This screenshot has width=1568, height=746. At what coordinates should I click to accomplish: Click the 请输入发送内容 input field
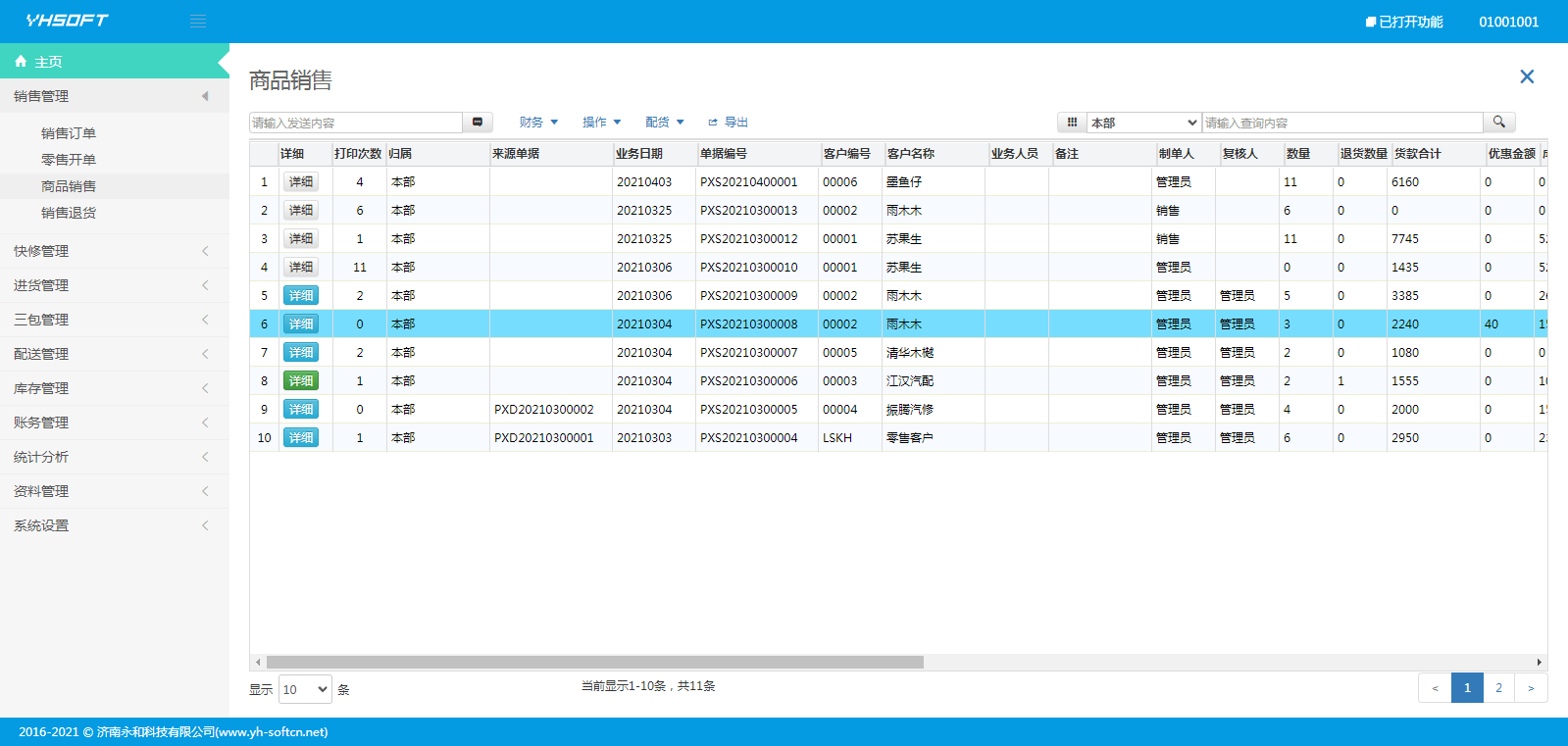pos(356,123)
